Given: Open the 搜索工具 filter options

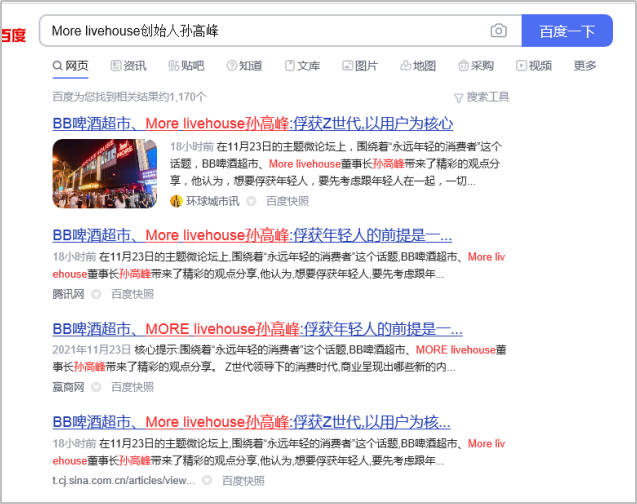Looking at the screenshot, I should click(481, 97).
